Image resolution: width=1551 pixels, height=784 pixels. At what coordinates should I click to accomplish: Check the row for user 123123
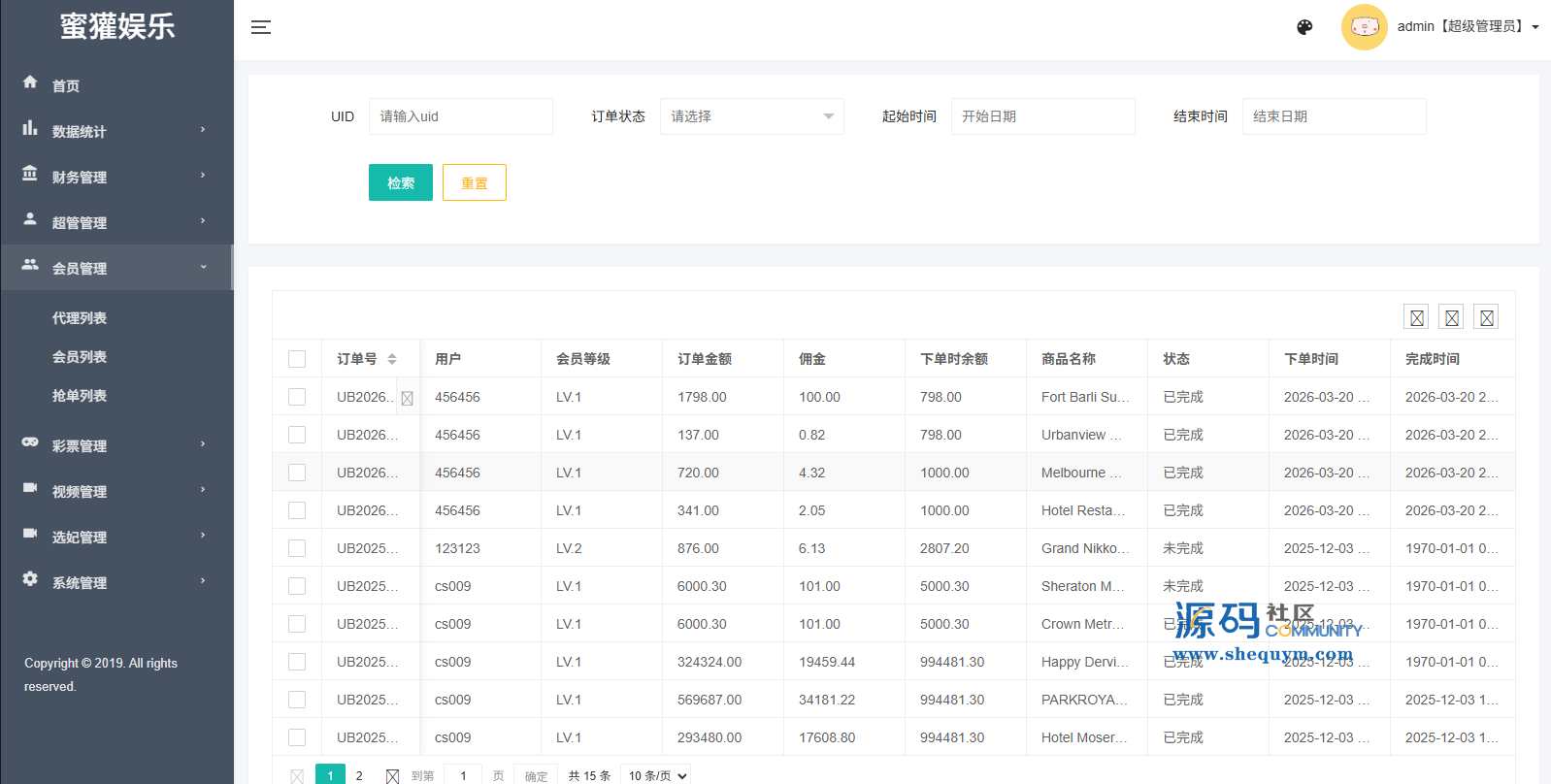297,548
